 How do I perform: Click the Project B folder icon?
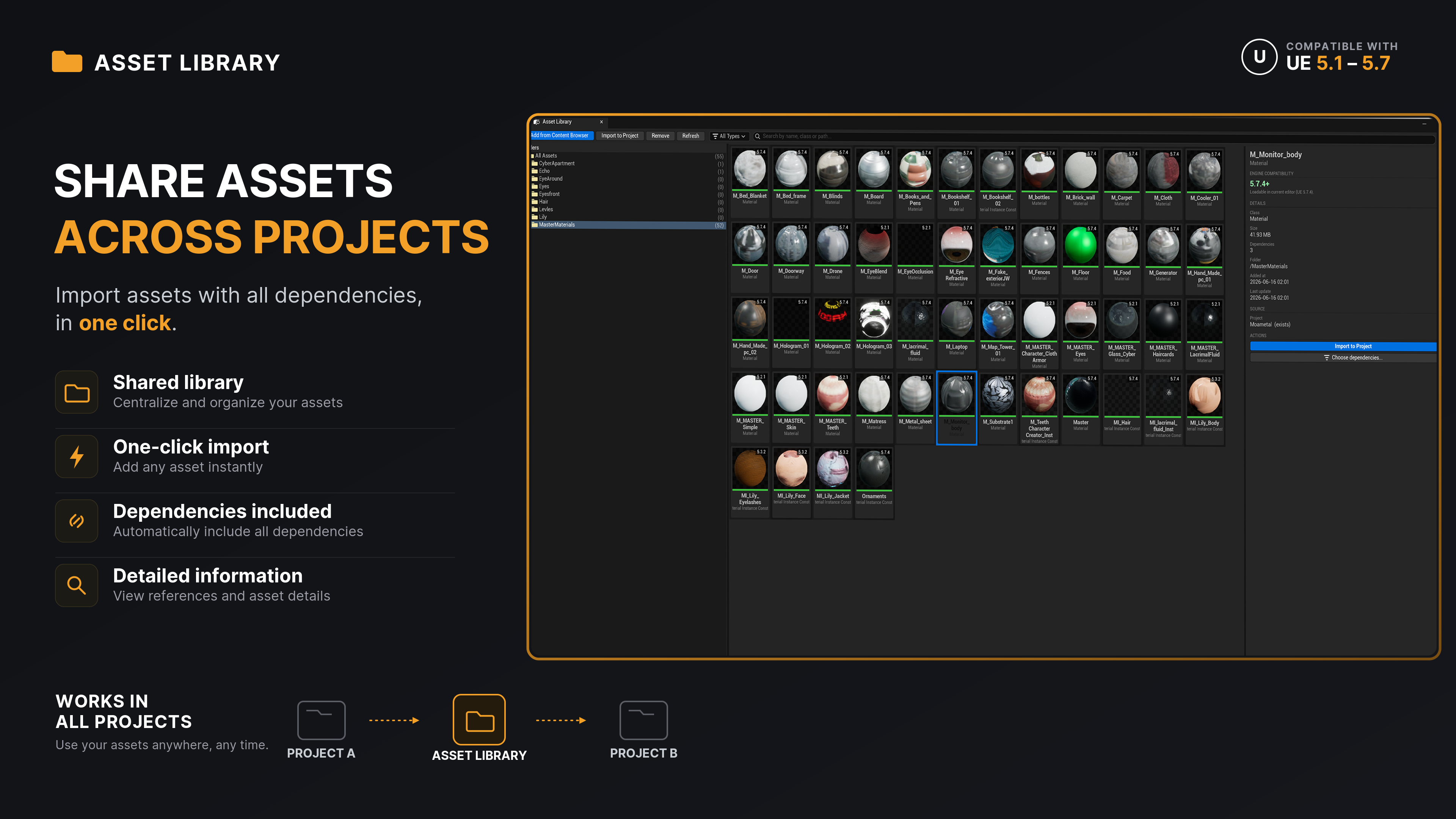pos(643,720)
